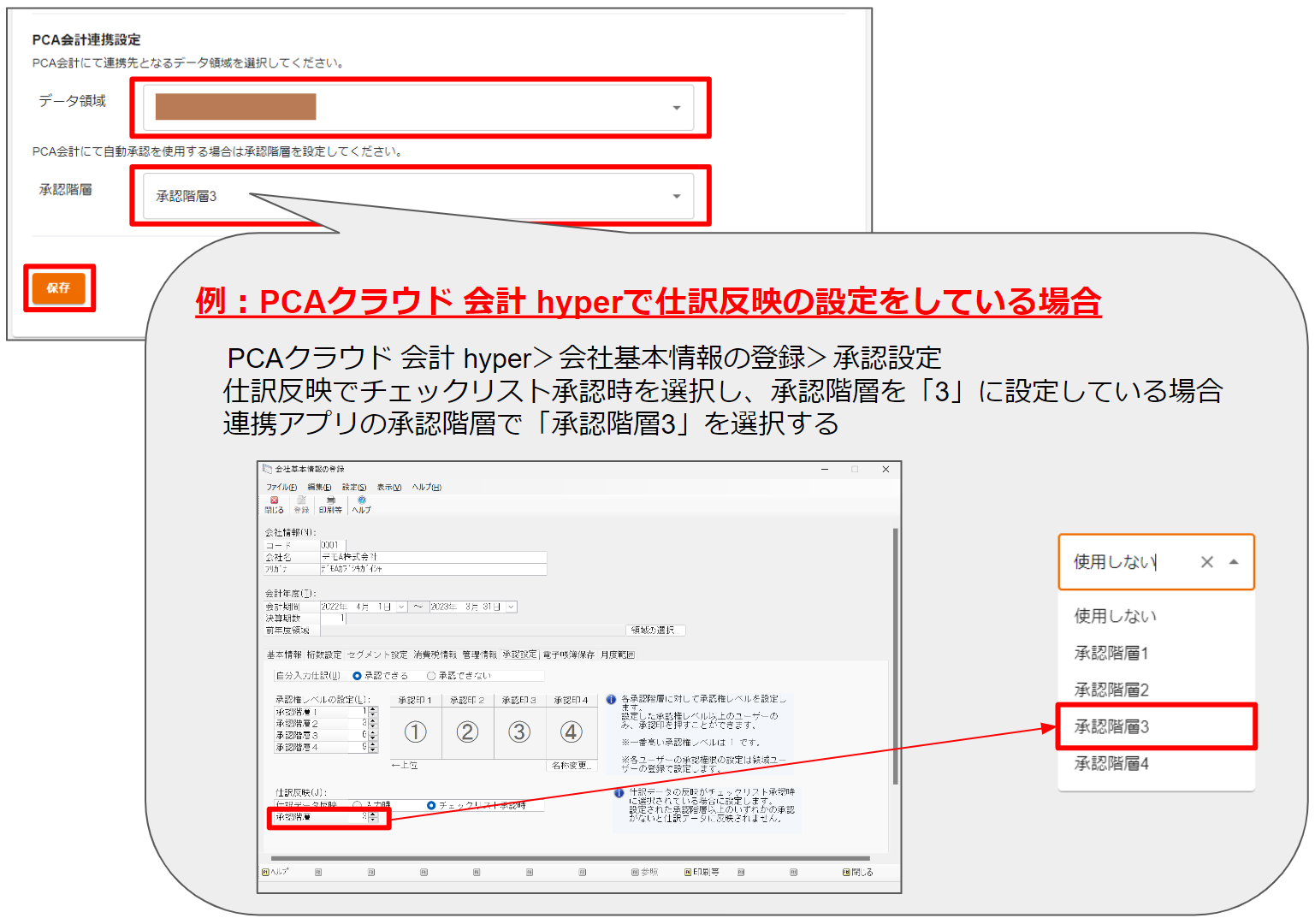Switch to the 桁数設定 tab
Image resolution: width=1315 pixels, height=924 pixels.
[324, 655]
